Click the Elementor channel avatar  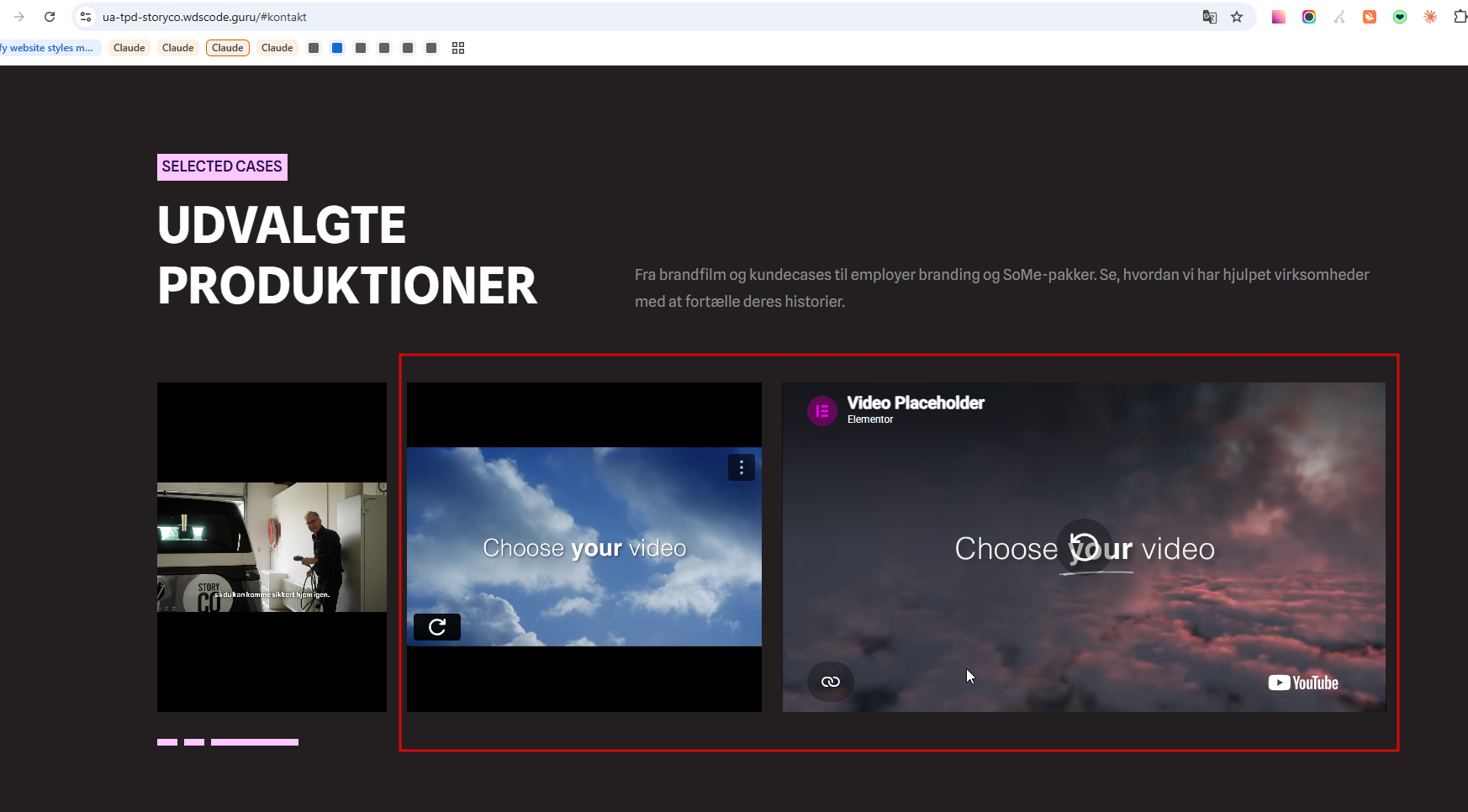pos(822,410)
